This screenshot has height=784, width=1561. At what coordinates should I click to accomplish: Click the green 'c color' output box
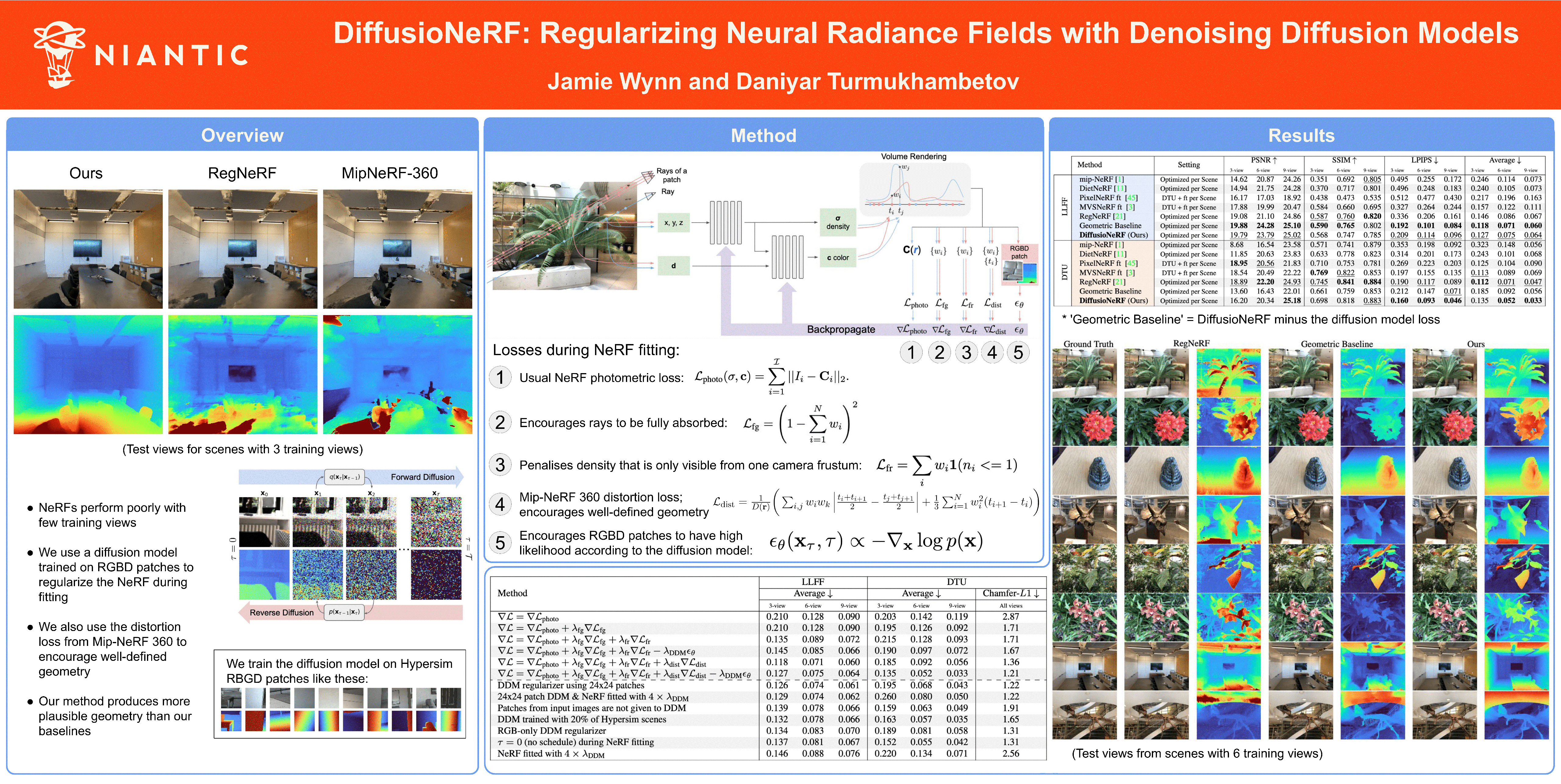tap(838, 258)
